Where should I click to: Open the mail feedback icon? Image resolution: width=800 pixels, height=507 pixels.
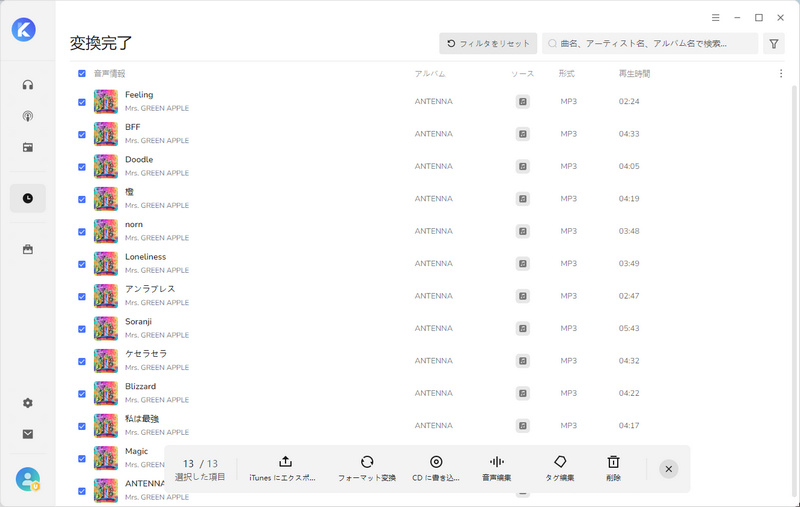click(28, 434)
